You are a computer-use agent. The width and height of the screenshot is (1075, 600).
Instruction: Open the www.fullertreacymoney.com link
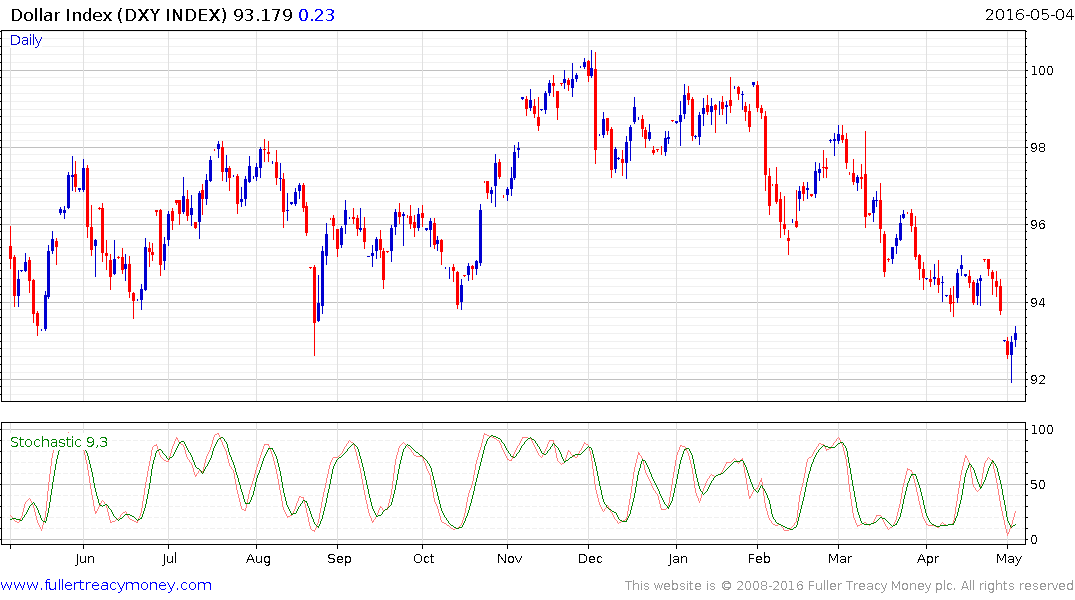coord(106,586)
